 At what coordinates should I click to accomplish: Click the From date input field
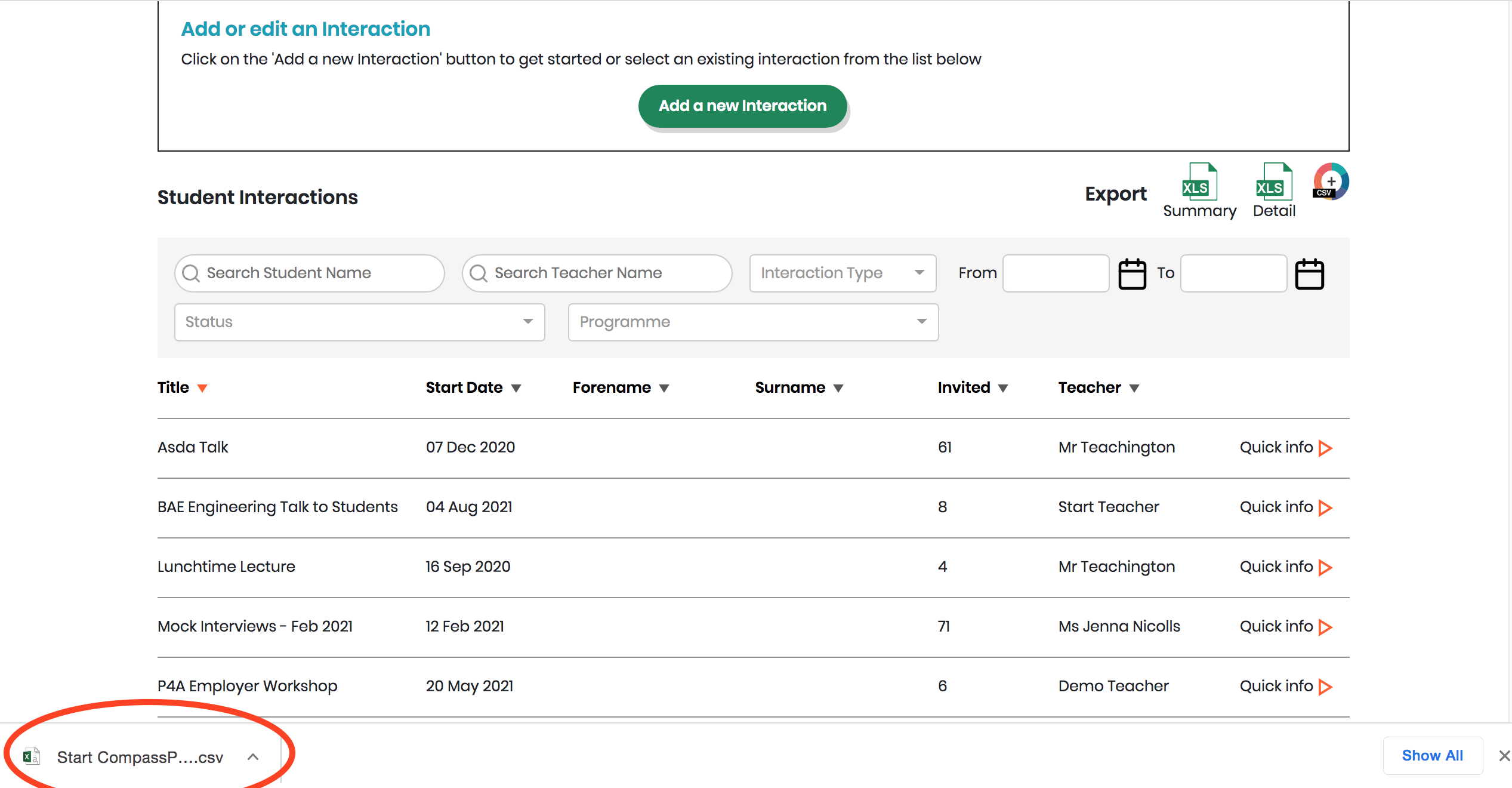point(1056,273)
